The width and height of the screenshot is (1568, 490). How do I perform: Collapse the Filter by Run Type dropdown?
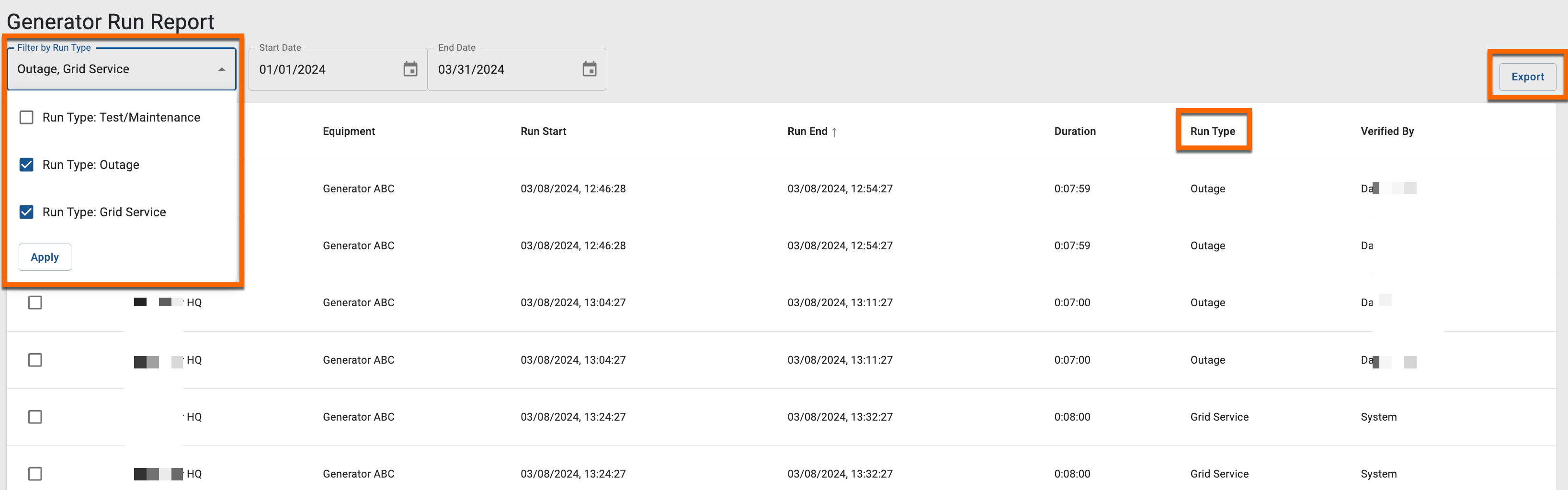[222, 69]
